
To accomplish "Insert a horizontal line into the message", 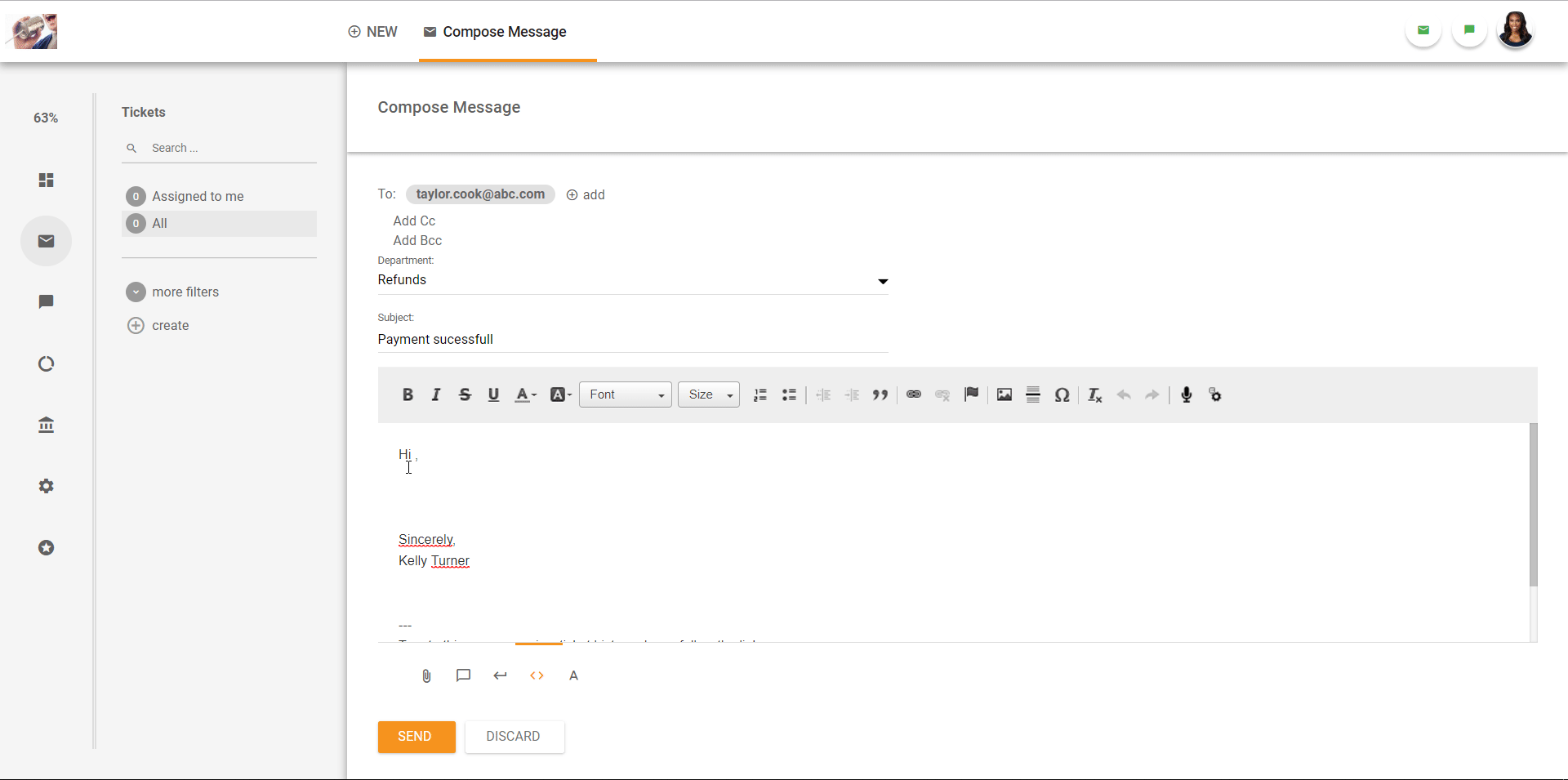I will coord(1032,394).
